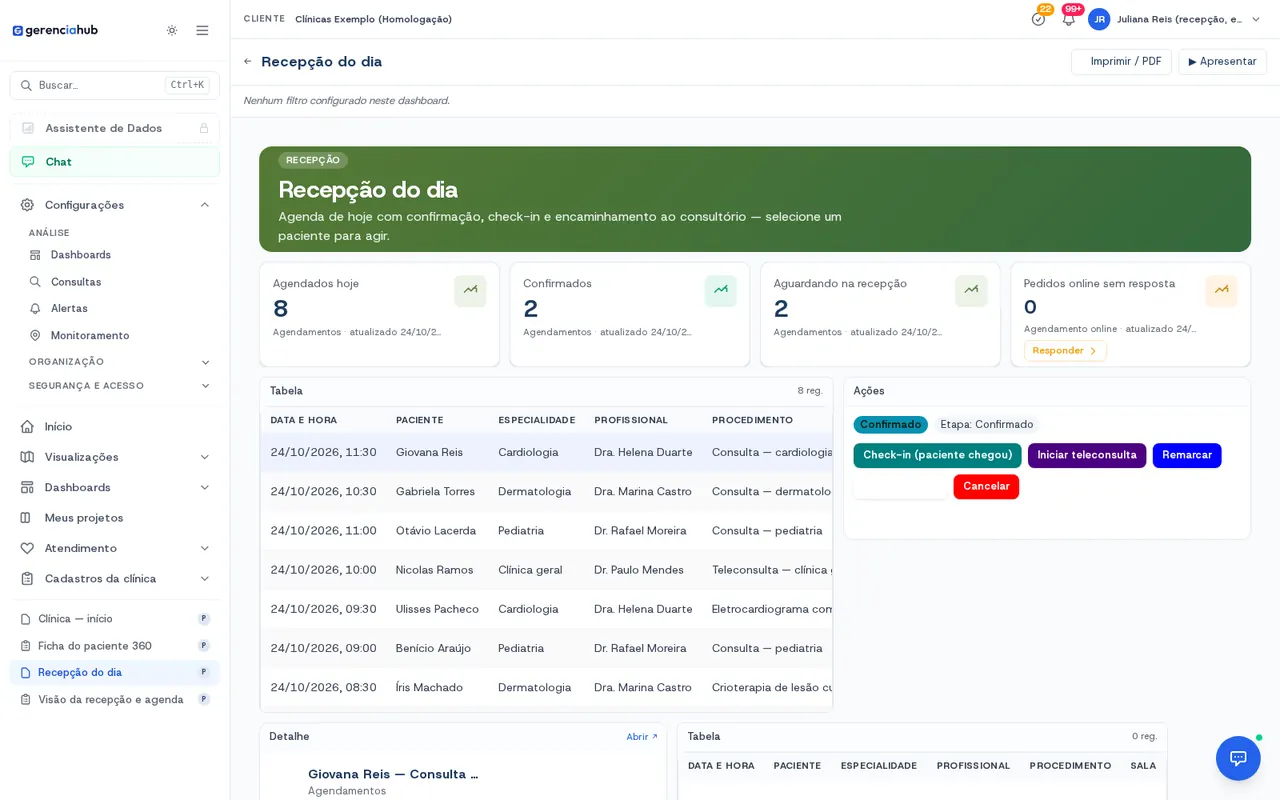Click the red Cancelar button
The image size is (1280, 800).
pos(986,486)
